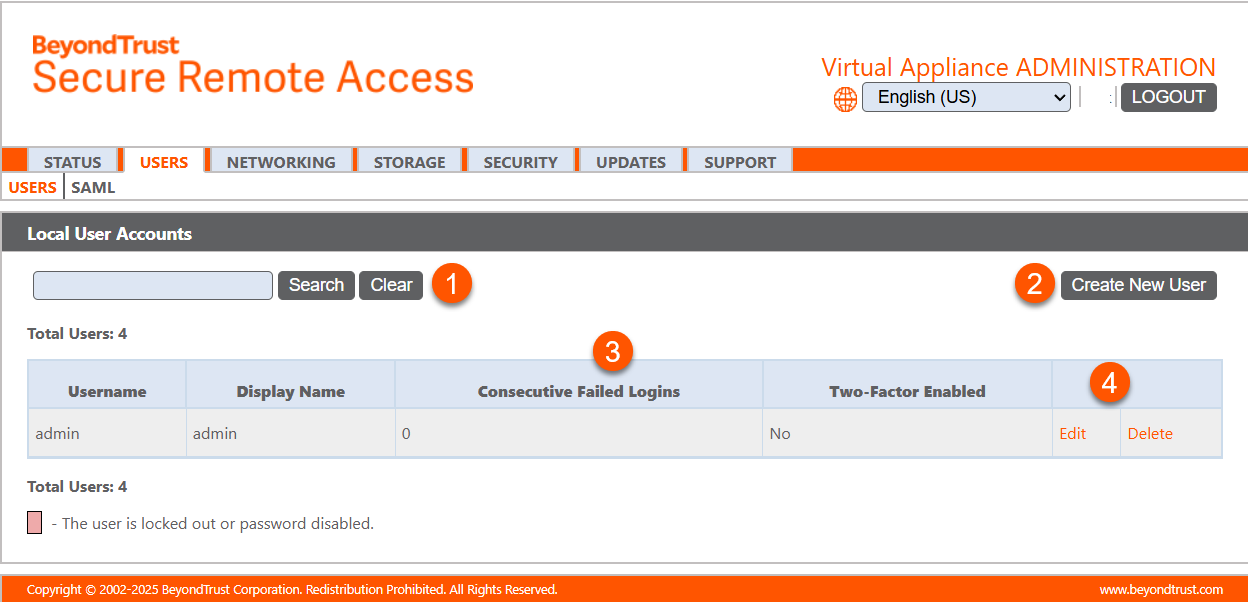The image size is (1248, 602).
Task: Select the USERS sub-tab
Action: click(32, 187)
